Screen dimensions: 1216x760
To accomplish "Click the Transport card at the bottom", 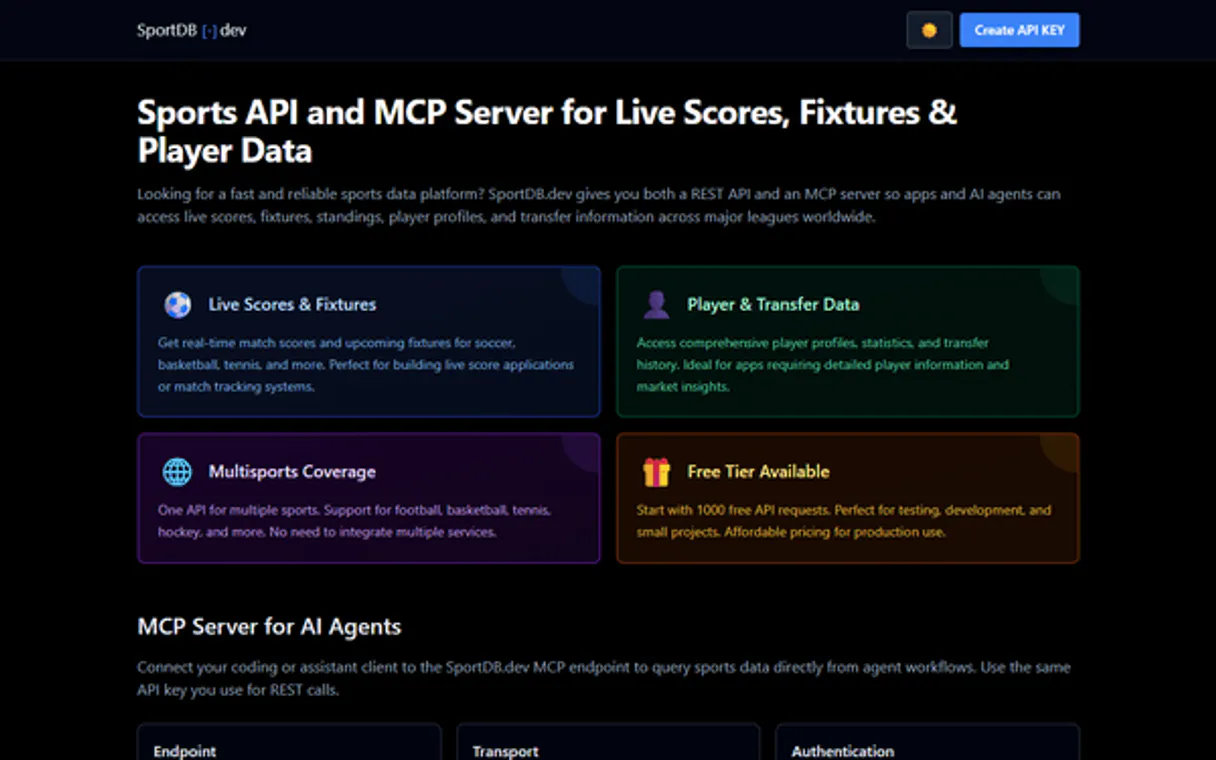I will coord(608,745).
